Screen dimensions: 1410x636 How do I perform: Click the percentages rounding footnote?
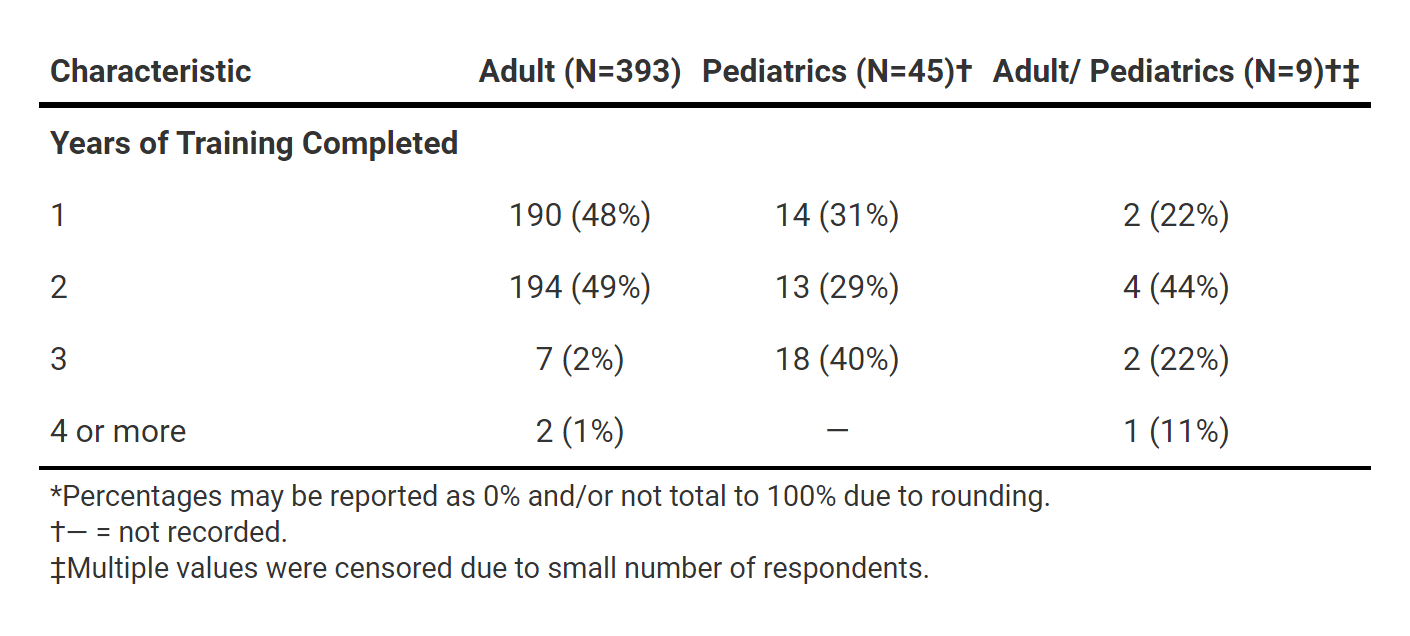[x=550, y=497]
